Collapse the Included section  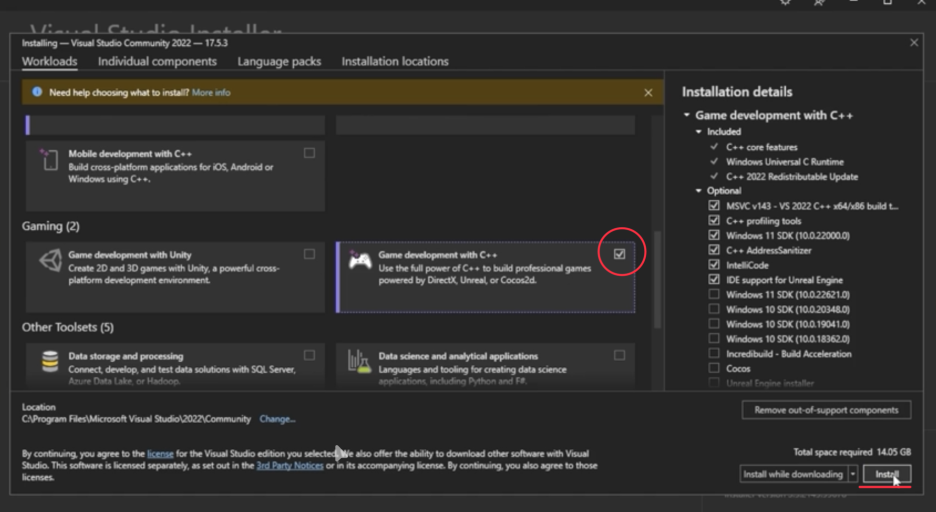click(x=699, y=131)
